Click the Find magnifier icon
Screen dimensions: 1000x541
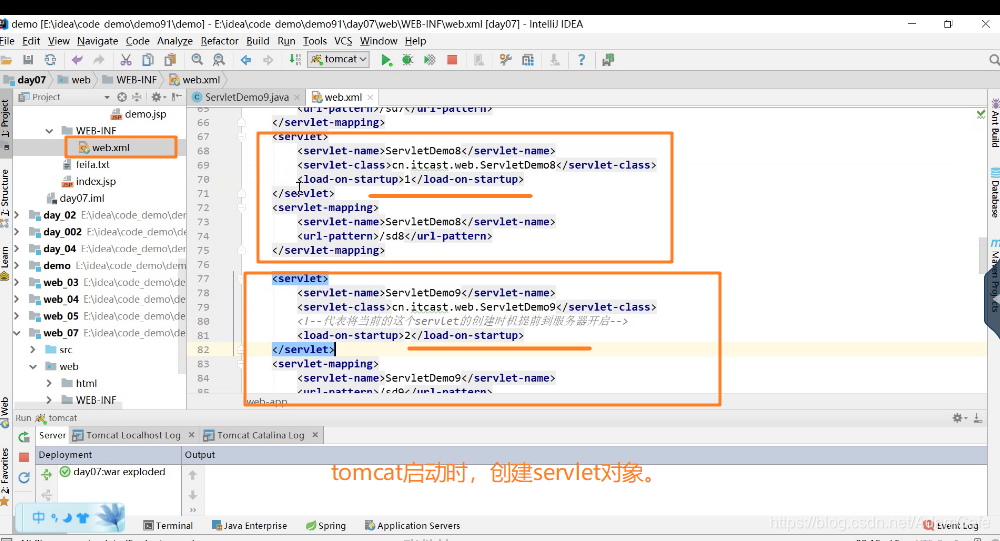coord(197,59)
